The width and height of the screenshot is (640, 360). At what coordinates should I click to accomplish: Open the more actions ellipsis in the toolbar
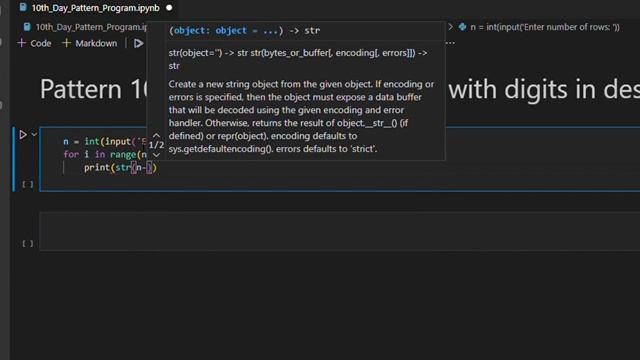[x=450, y=43]
